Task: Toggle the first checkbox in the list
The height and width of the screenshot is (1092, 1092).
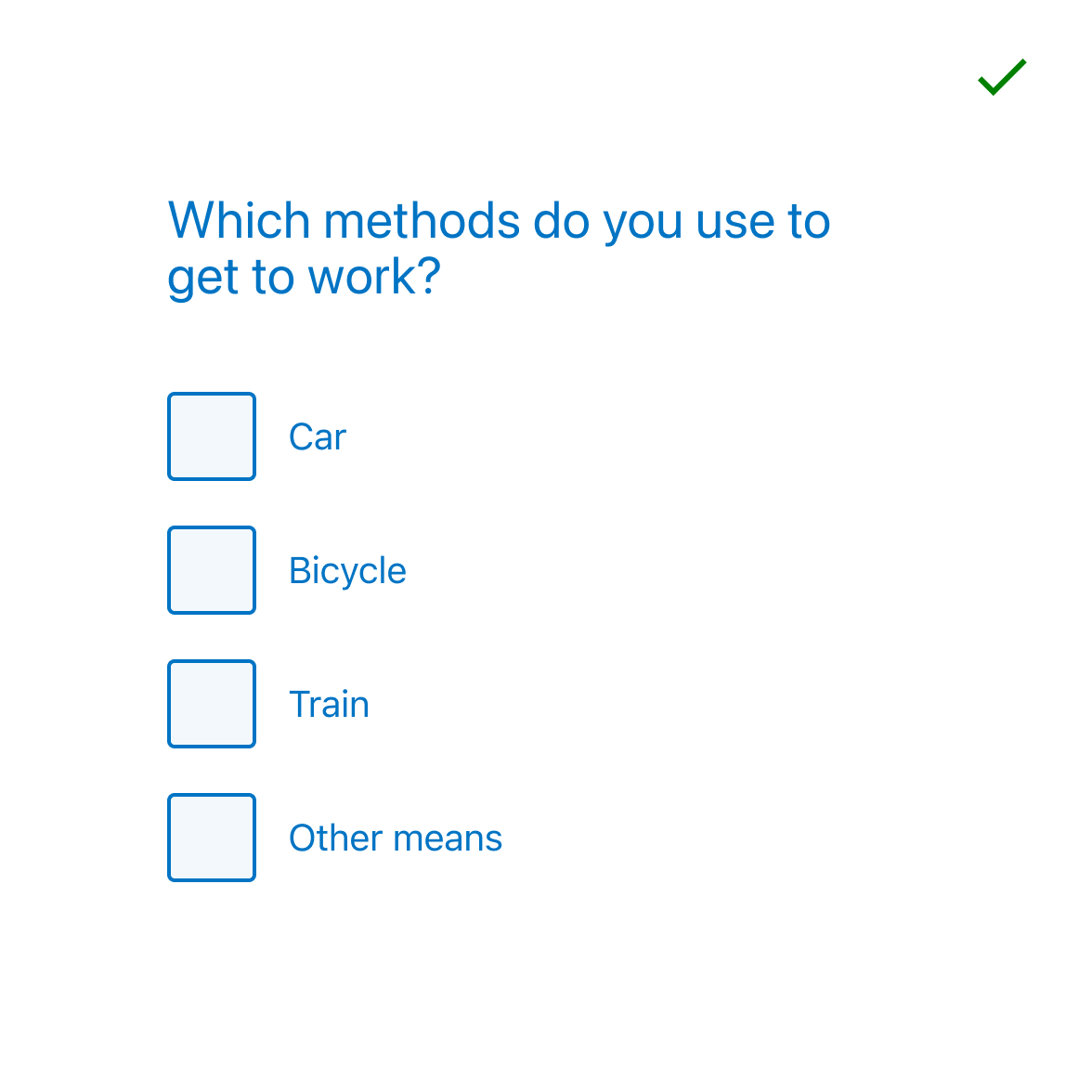Action: coord(211,436)
